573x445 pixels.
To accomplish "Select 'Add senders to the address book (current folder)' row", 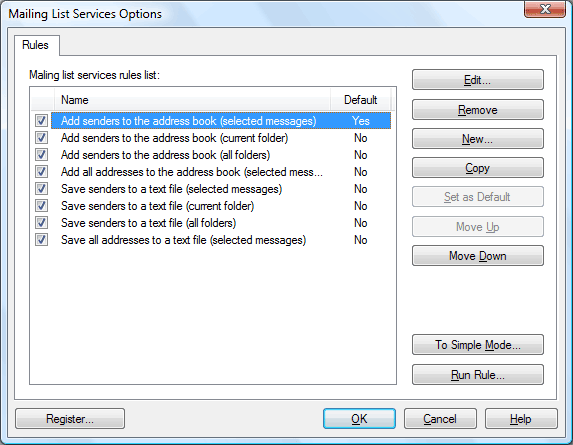I will click(x=221, y=138).
